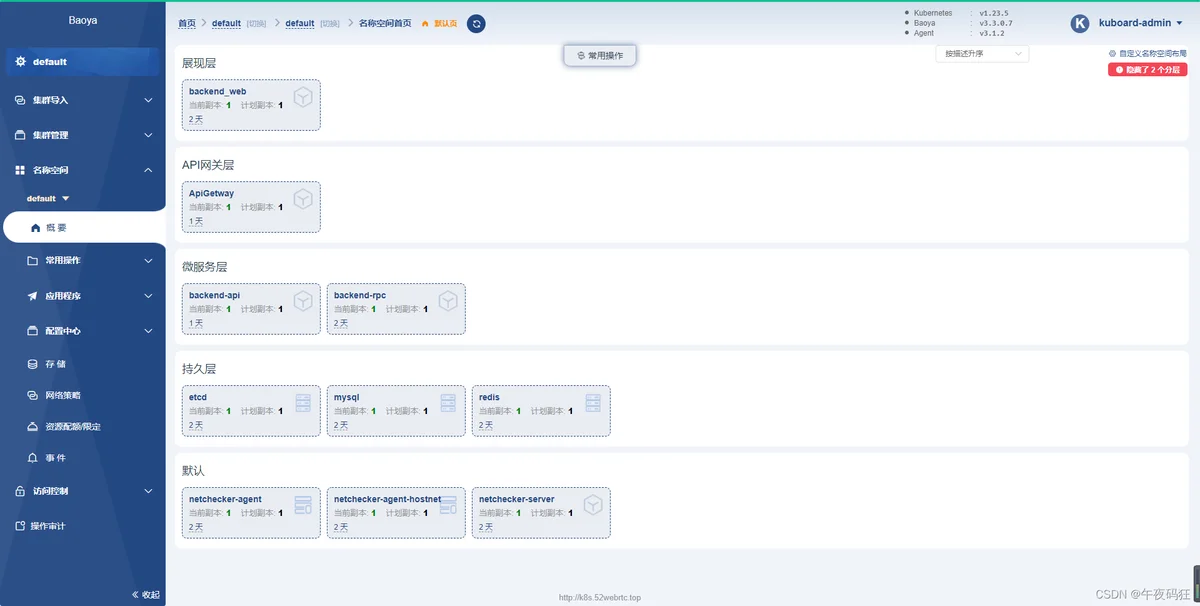Click the cube icon on backend-api card
Screen dimensions: 1200x606
pos(303,301)
